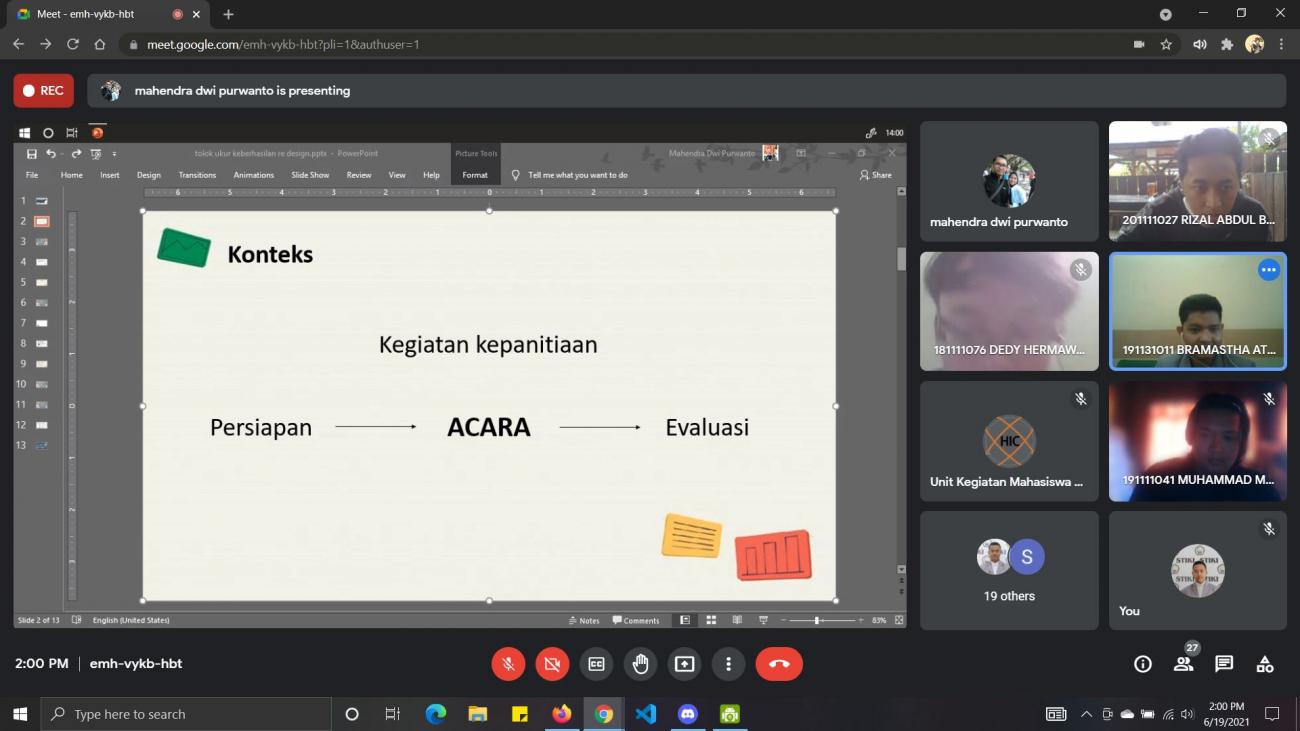Screen dimensions: 1300x731
Task: Click the red REC recording indicator
Action: 44,91
